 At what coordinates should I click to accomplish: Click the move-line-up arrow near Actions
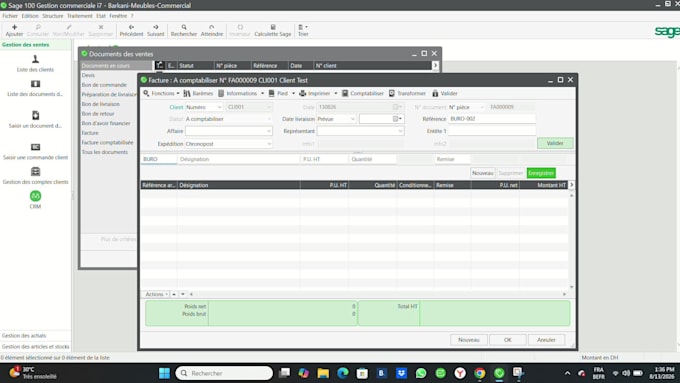point(174,294)
